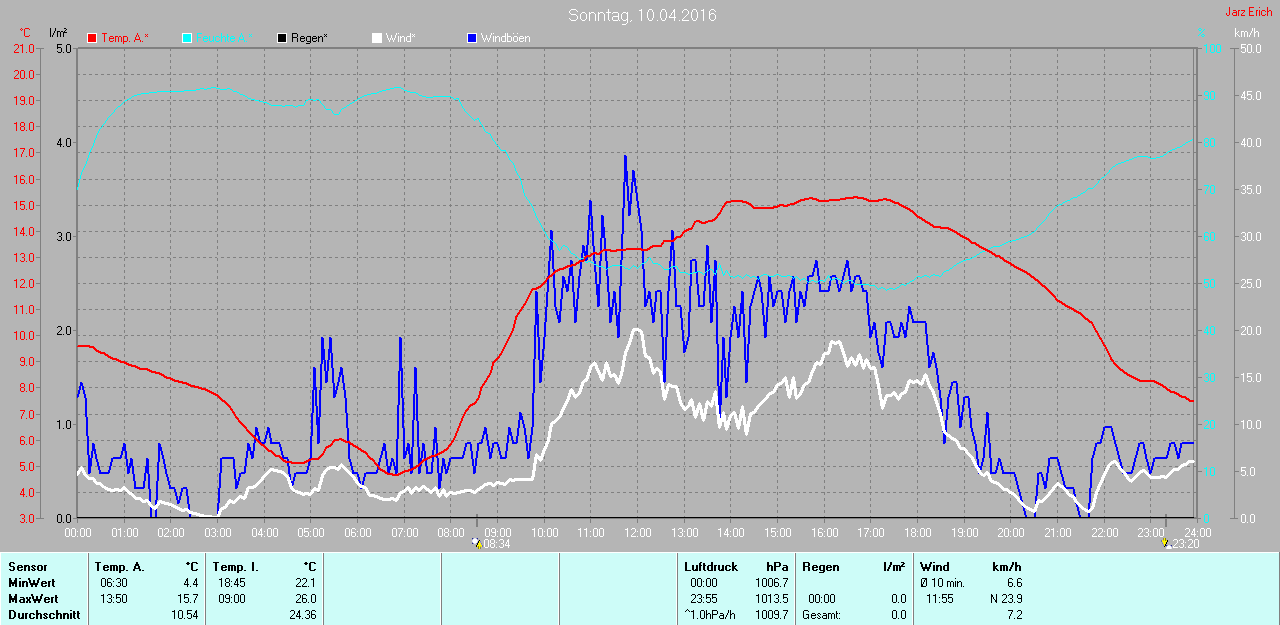Click the 'km/h' axis unit at top right
Viewport: 1280px width, 625px height.
(x=1247, y=33)
